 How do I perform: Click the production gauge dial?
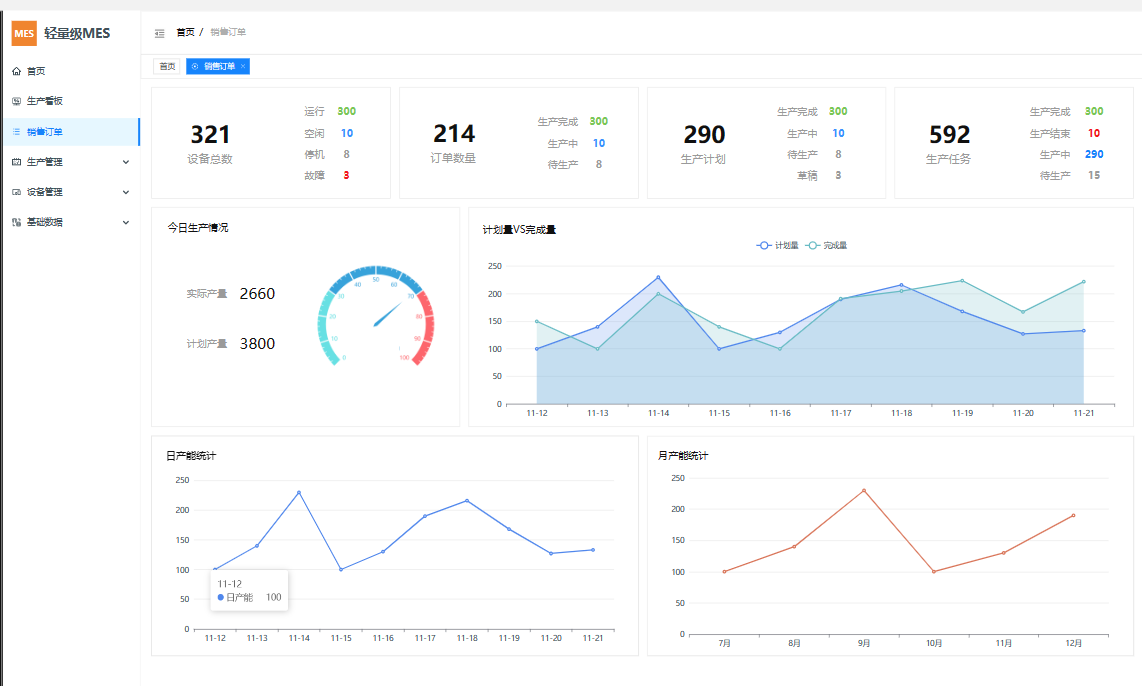(376, 315)
